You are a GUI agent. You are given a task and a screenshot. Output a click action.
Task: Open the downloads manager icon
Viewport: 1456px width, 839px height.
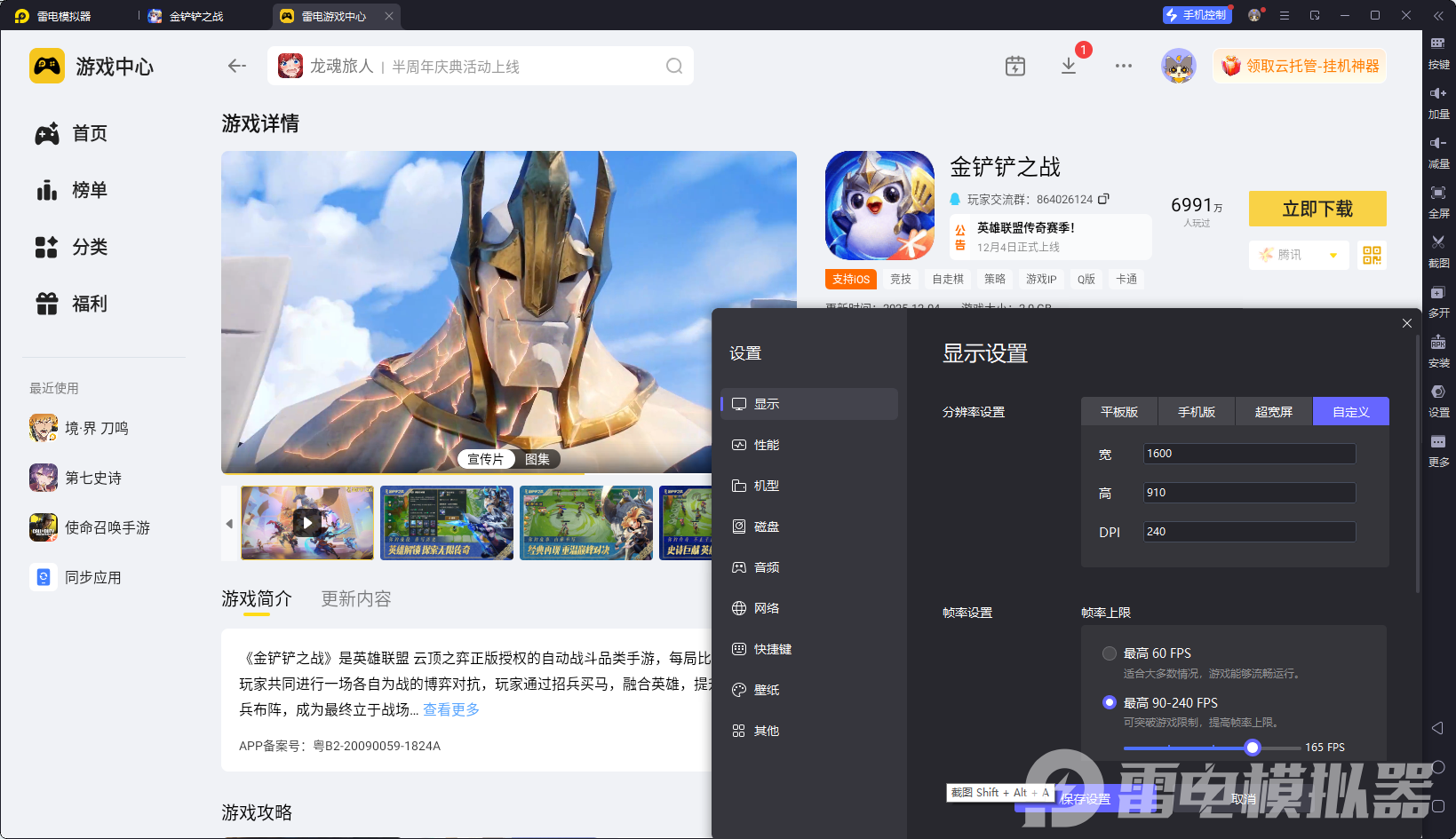(x=1069, y=67)
